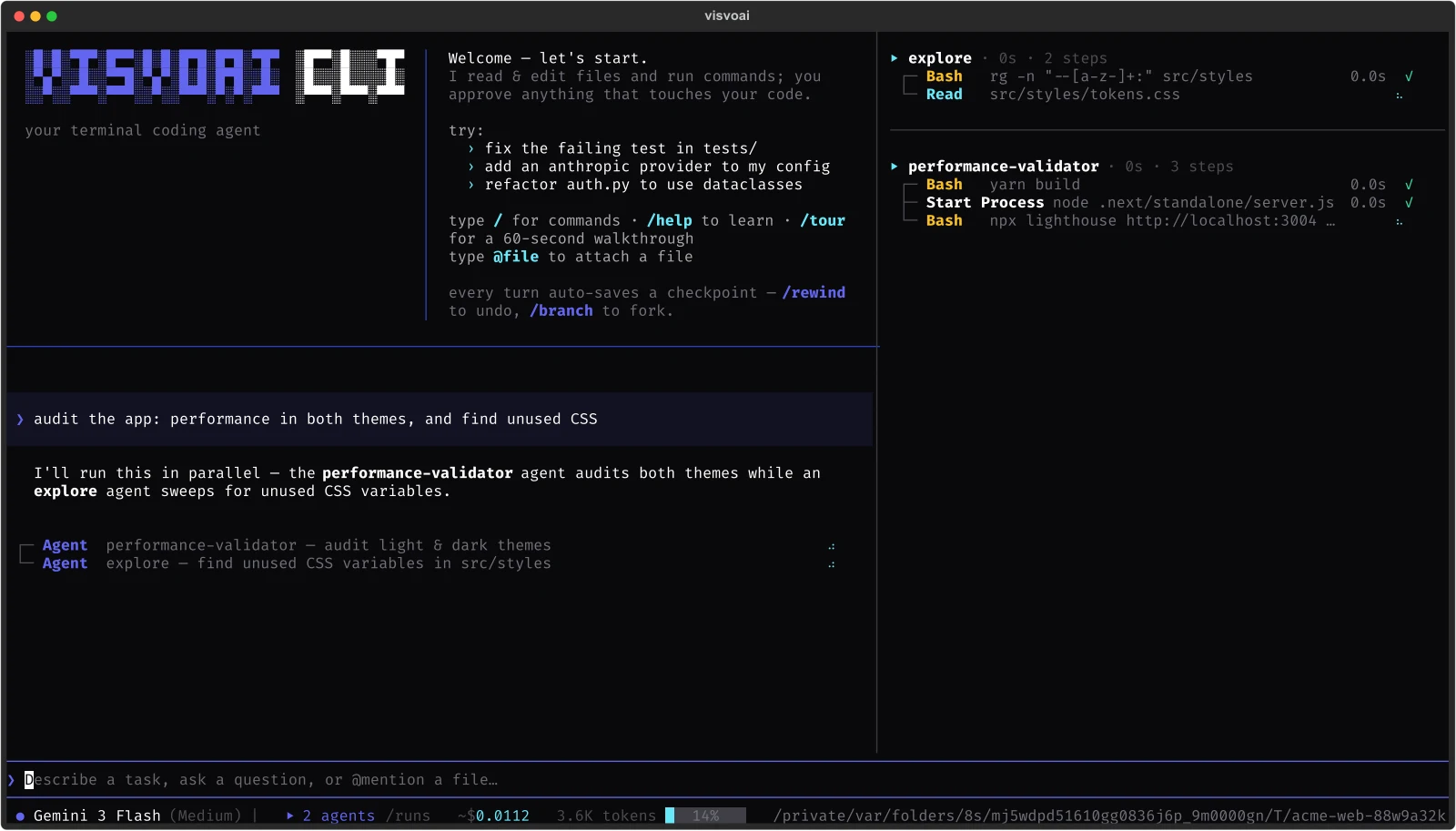Viewport: 1456px width, 831px height.
Task: Click the green maximize window button
Action: coord(52,16)
